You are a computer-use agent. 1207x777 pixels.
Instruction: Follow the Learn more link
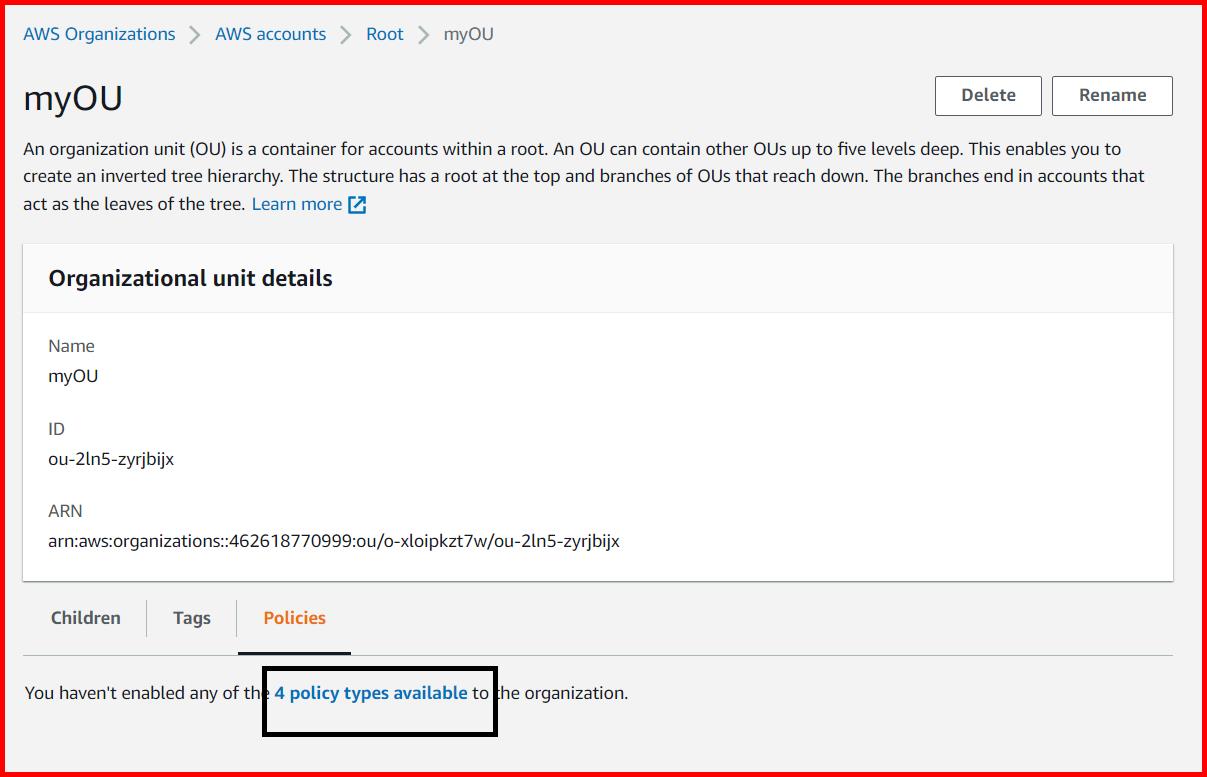296,204
